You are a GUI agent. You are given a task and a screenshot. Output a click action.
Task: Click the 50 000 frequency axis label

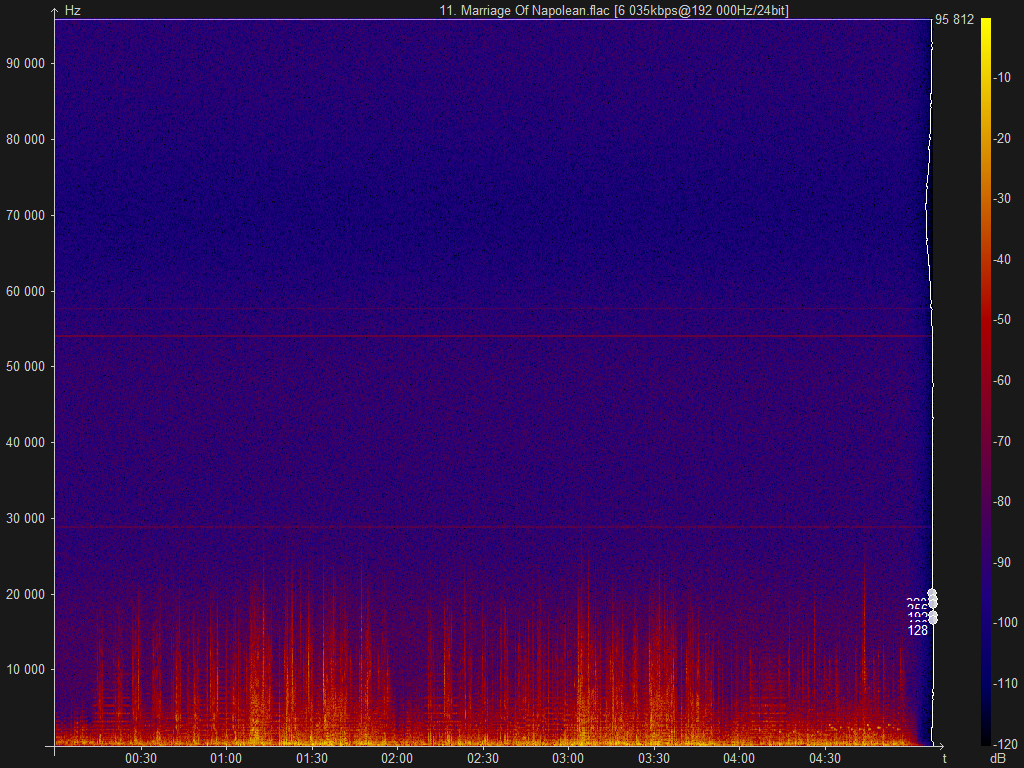tap(26, 366)
